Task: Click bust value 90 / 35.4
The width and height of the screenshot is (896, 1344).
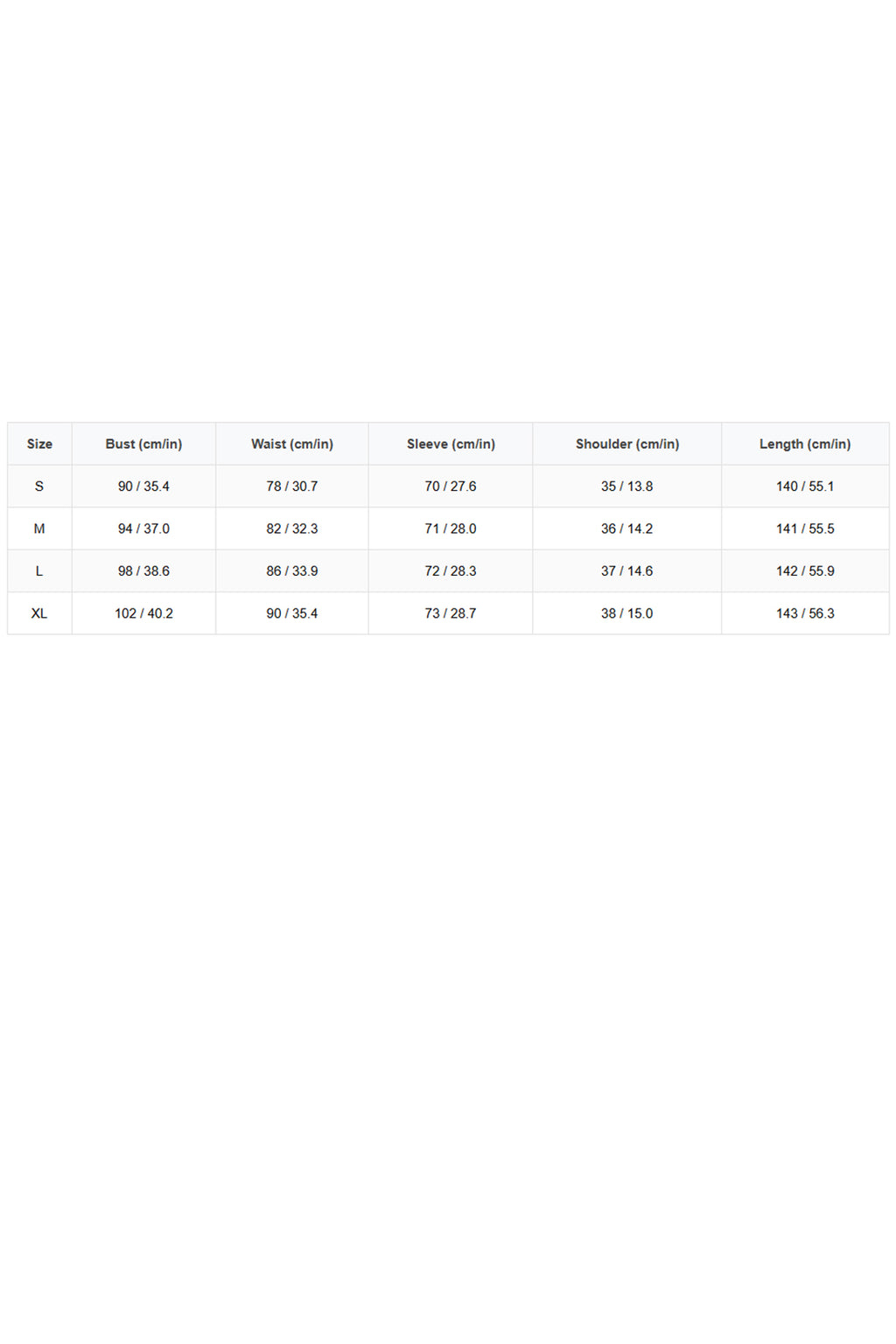Action: click(x=143, y=486)
